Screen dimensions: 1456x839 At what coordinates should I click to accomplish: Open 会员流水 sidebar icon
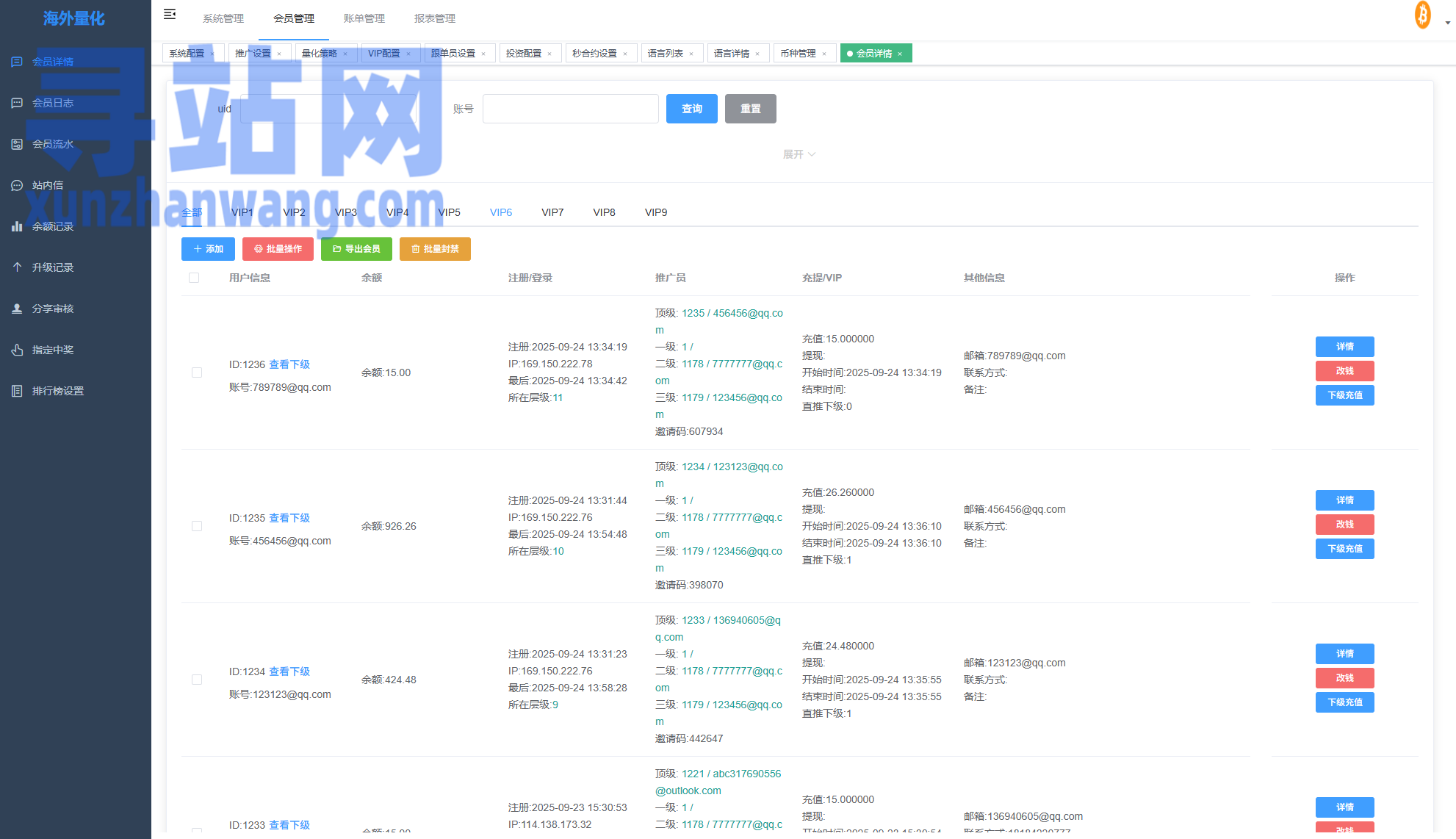(17, 144)
